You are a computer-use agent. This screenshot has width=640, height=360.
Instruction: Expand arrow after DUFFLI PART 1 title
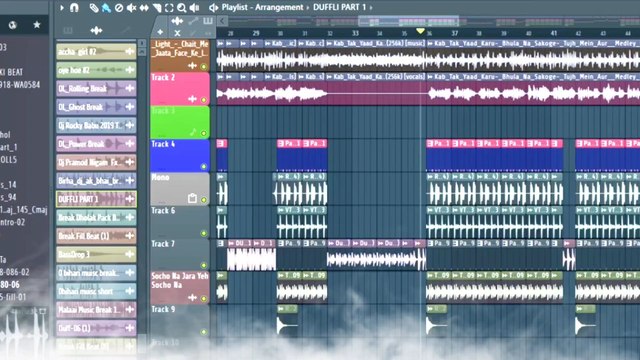(371, 7)
